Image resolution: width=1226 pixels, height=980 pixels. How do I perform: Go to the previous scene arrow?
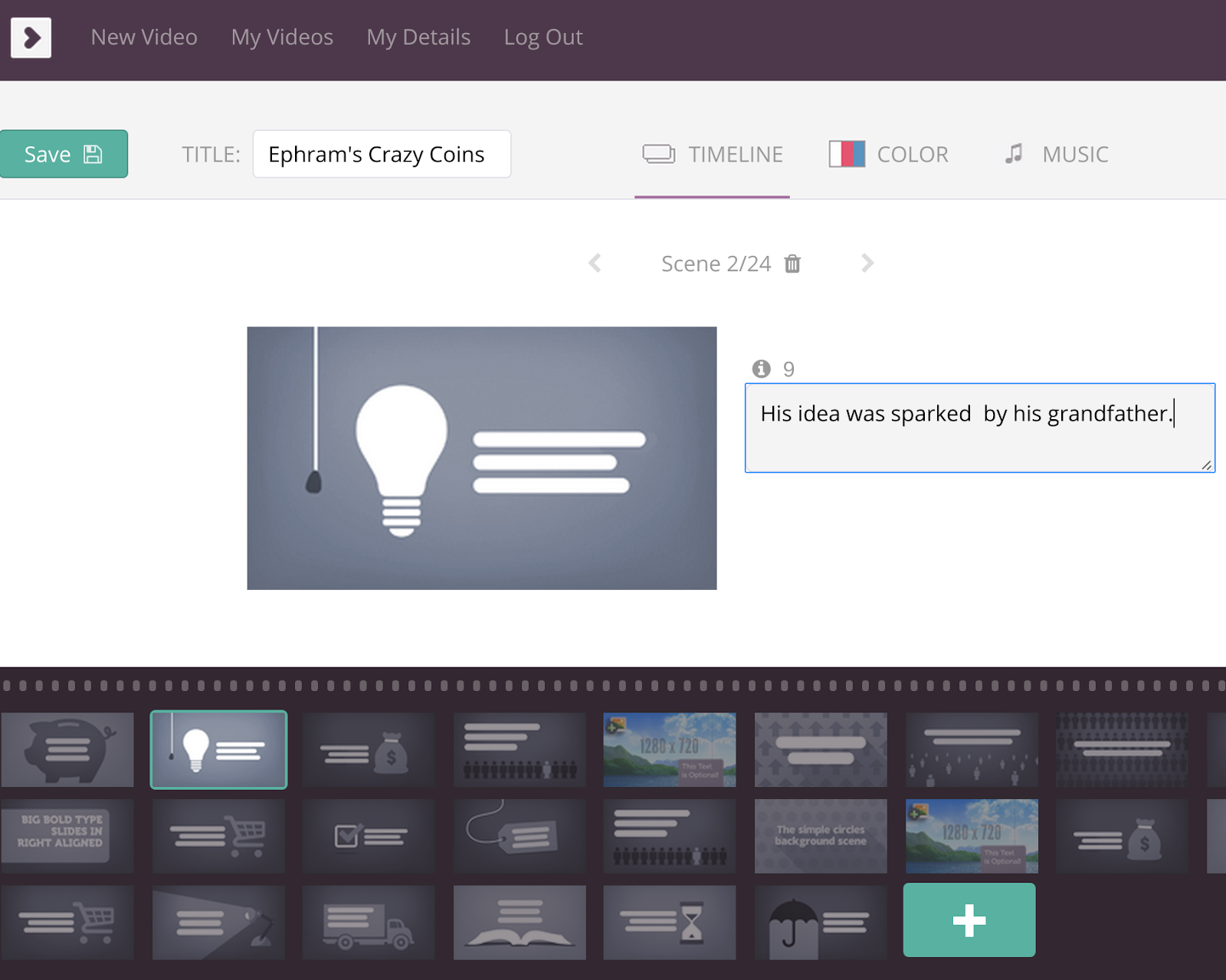click(x=595, y=264)
